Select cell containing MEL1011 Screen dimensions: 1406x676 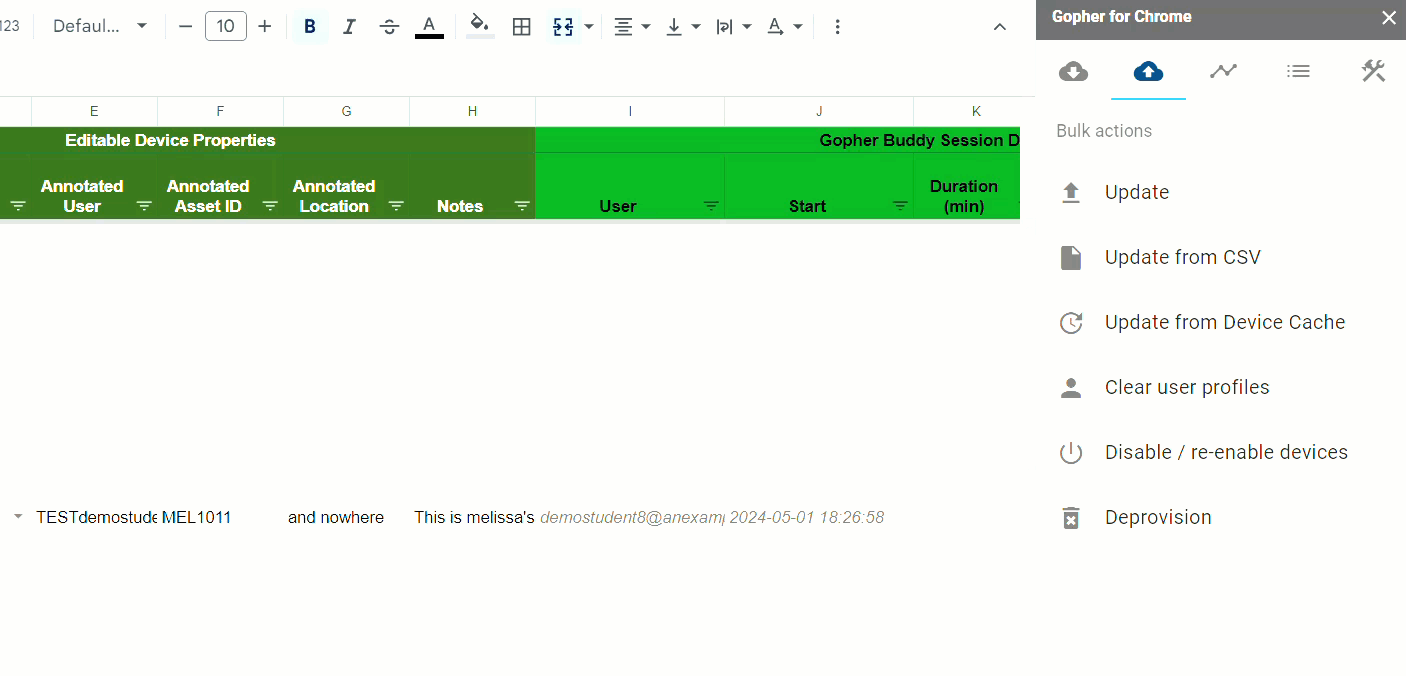(220, 517)
